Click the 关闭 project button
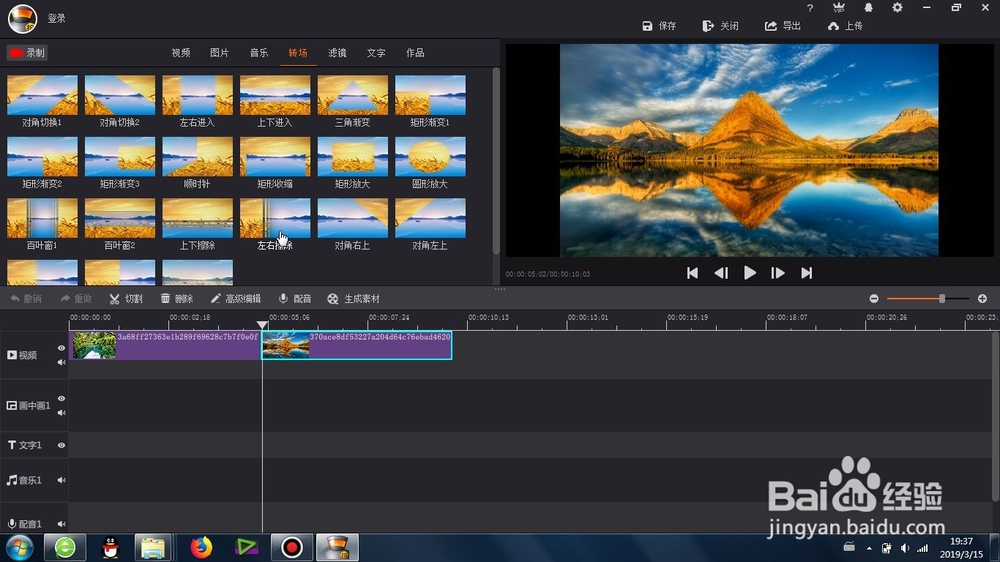Screen dimensions: 1000x562 click(721, 26)
